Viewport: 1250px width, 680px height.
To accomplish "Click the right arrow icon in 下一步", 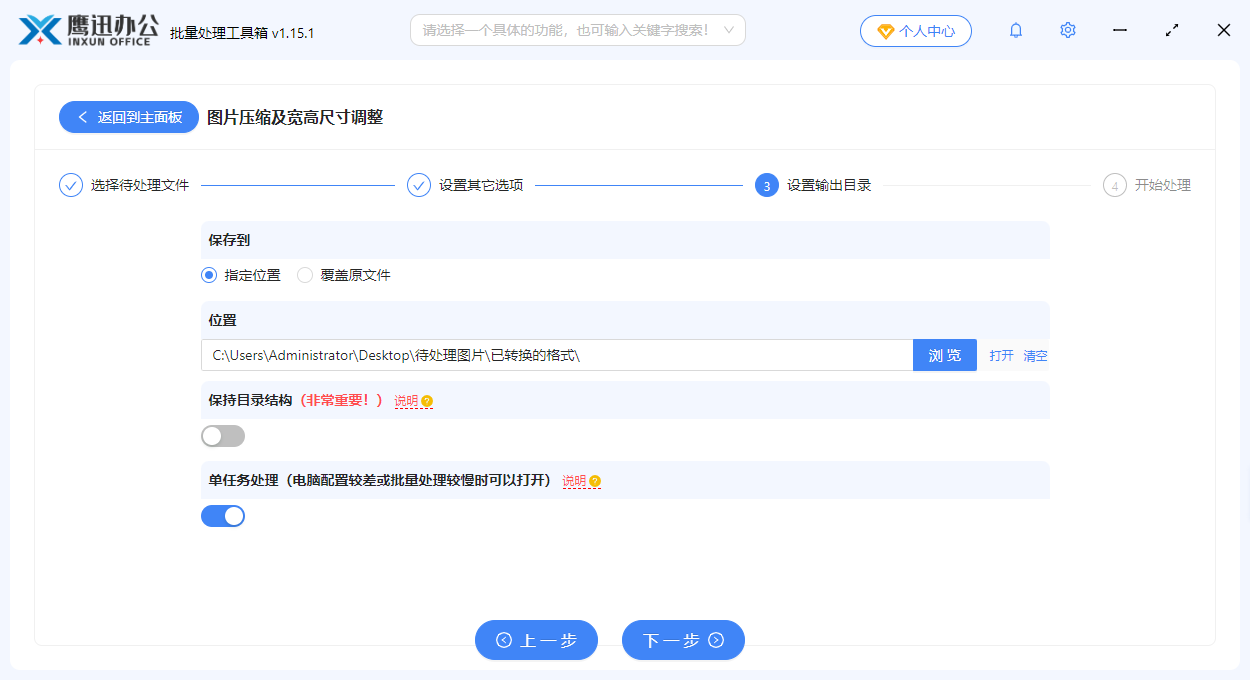I will coord(716,640).
